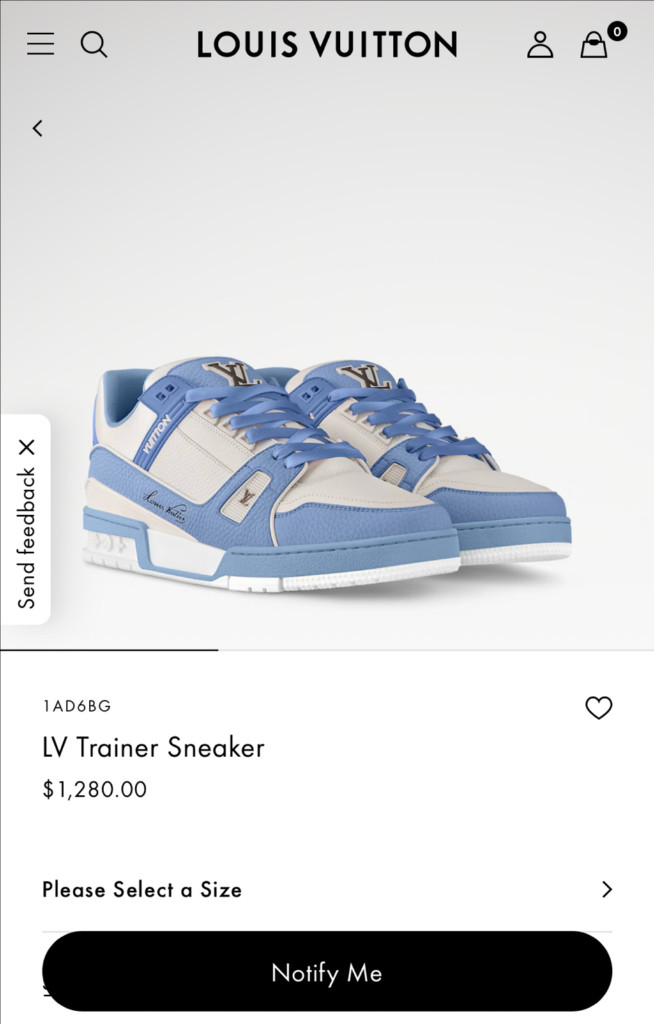Click the $1,280.00 price text
Image resolution: width=654 pixels, height=1024 pixels.
pyautogui.click(x=95, y=789)
